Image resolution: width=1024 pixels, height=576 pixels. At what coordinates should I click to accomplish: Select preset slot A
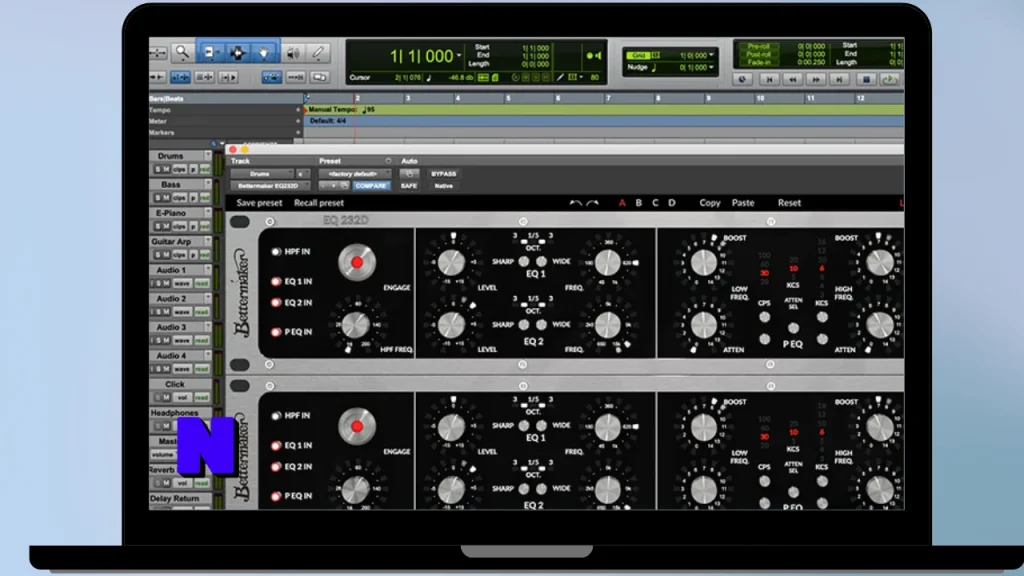(622, 203)
